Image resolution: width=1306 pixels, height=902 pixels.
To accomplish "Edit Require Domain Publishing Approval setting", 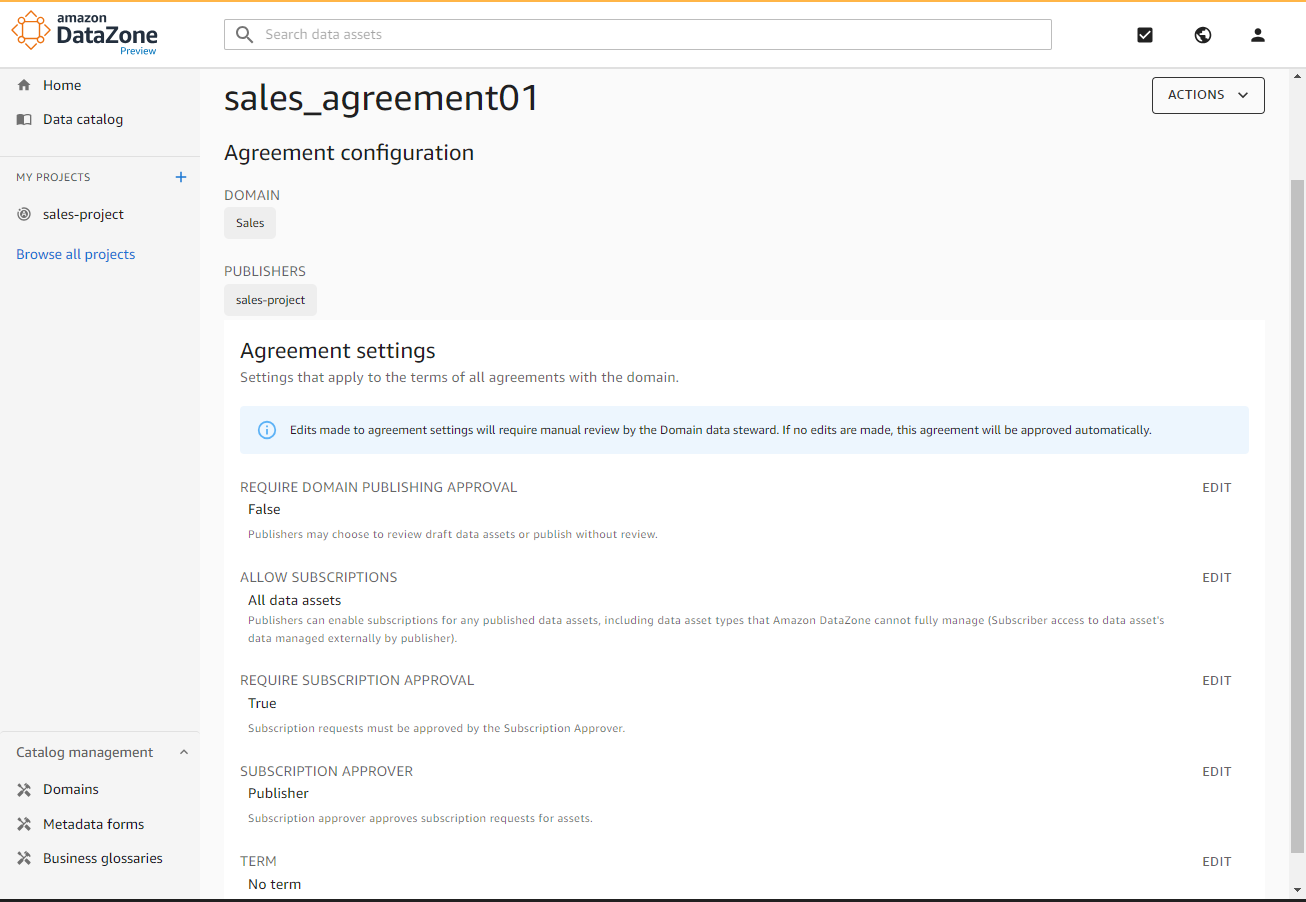I will (x=1217, y=488).
